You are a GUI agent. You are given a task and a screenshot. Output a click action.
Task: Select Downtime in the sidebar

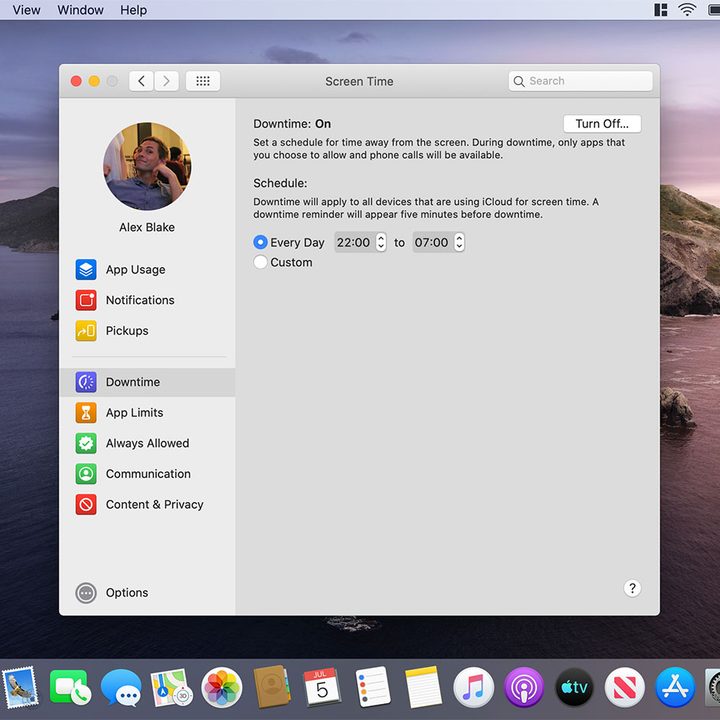point(147,382)
